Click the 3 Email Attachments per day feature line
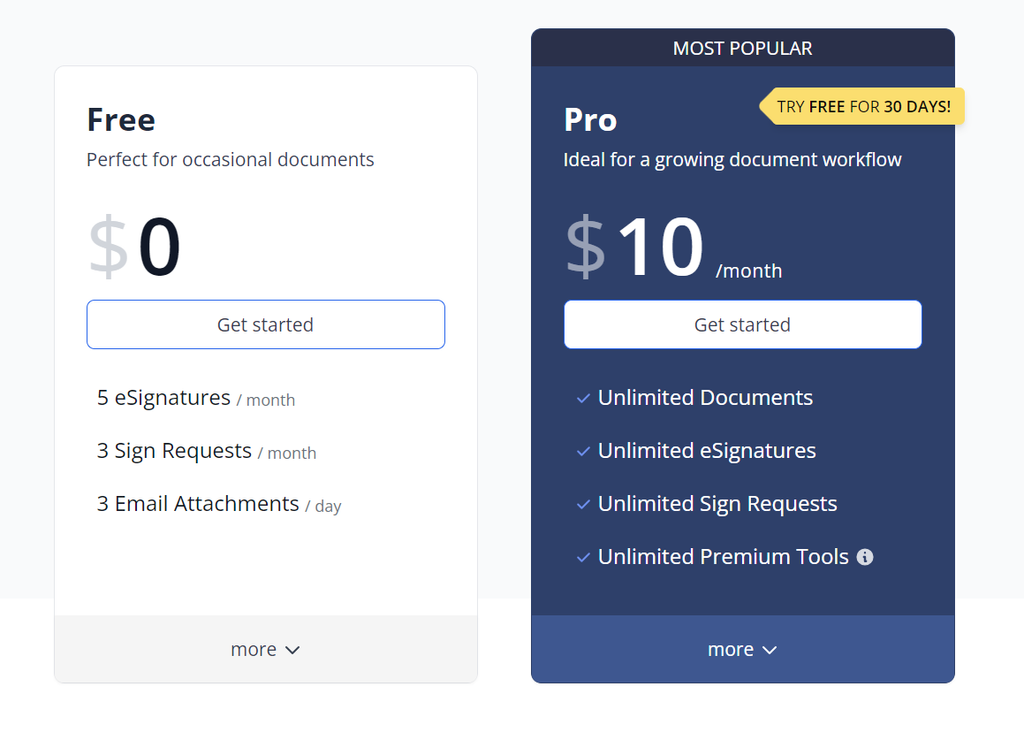 pyautogui.click(x=219, y=504)
